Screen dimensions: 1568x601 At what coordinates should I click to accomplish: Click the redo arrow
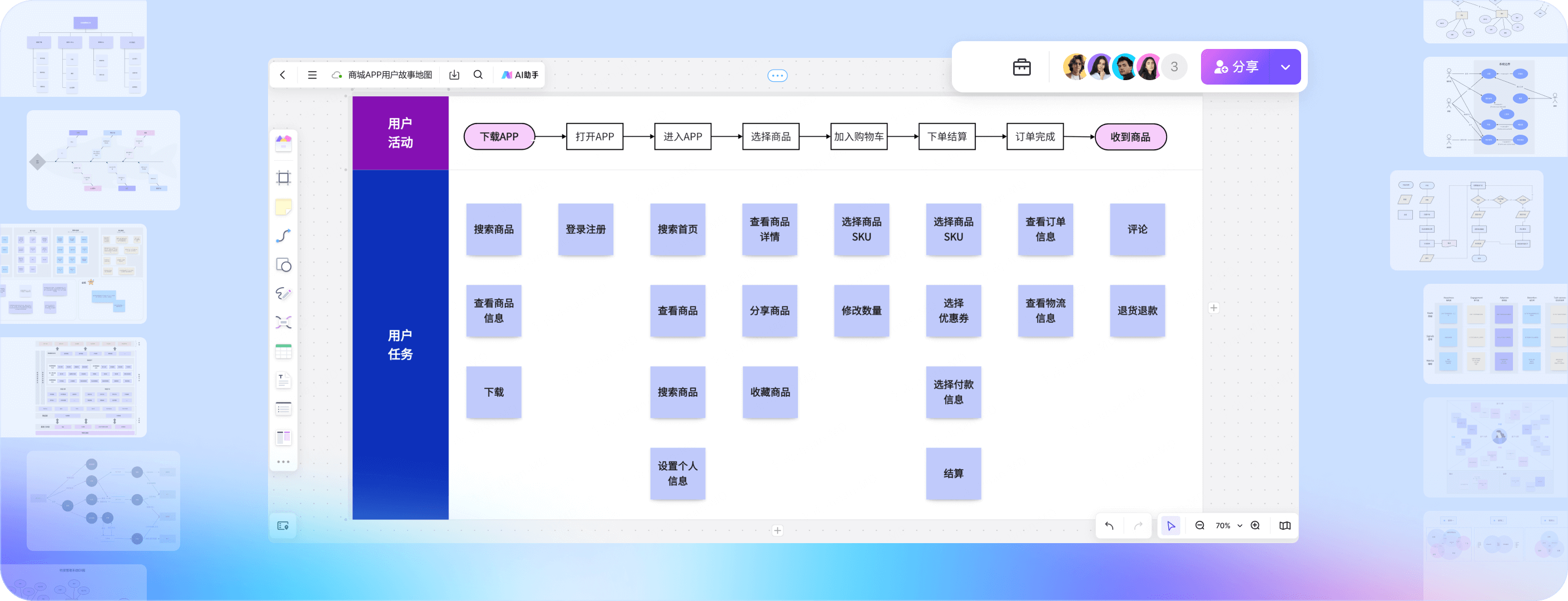pyautogui.click(x=1138, y=525)
